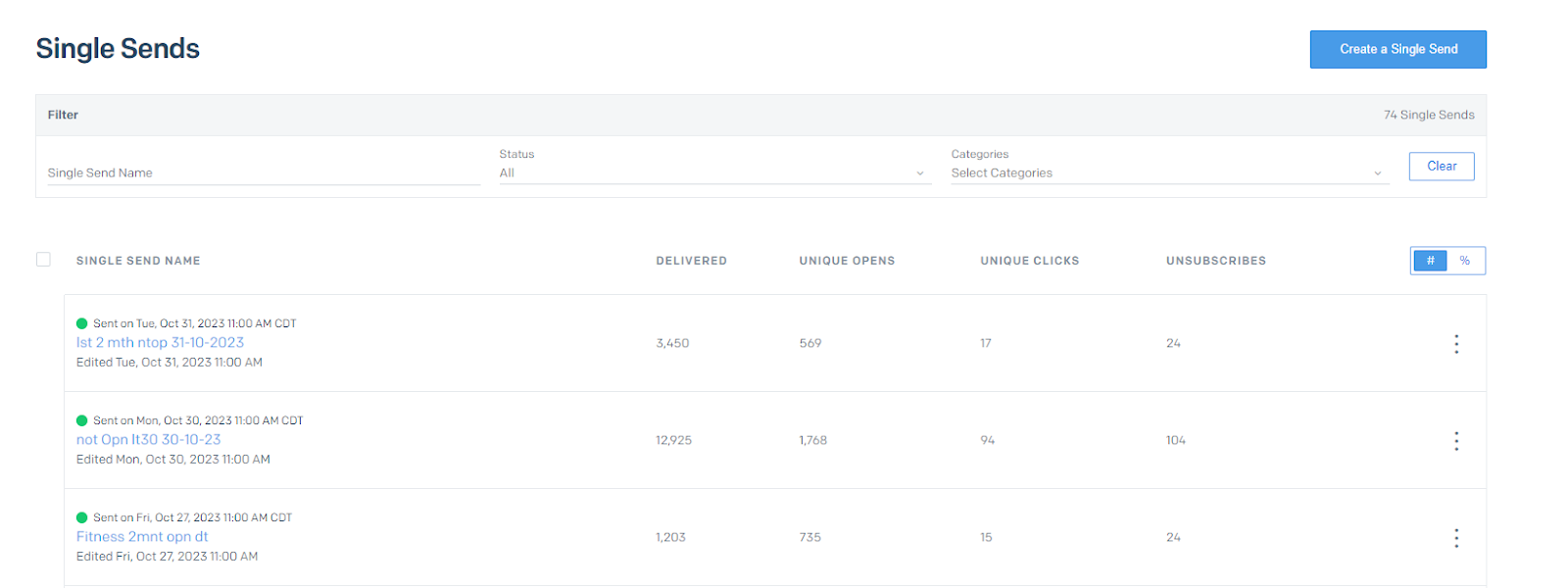
Task: Click unique clicks value 94
Action: pos(987,440)
